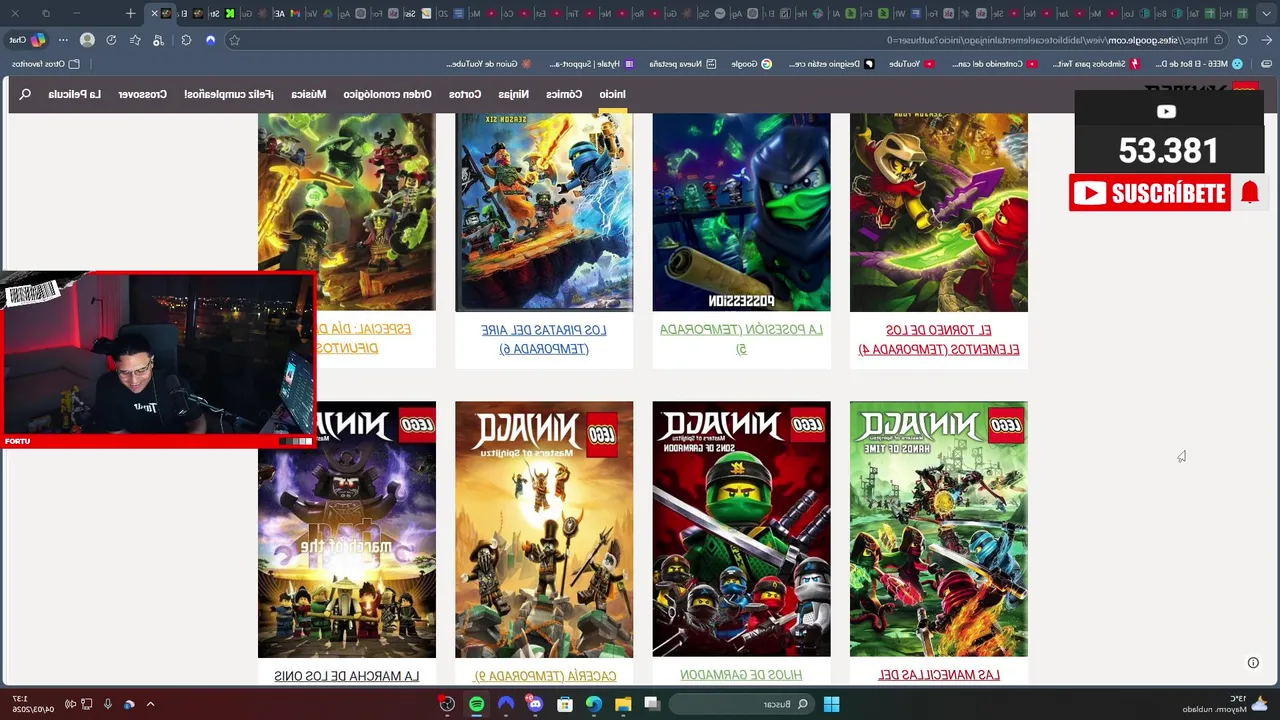
Task: Open the Copilot Chat button in Edge
Action: [28, 40]
